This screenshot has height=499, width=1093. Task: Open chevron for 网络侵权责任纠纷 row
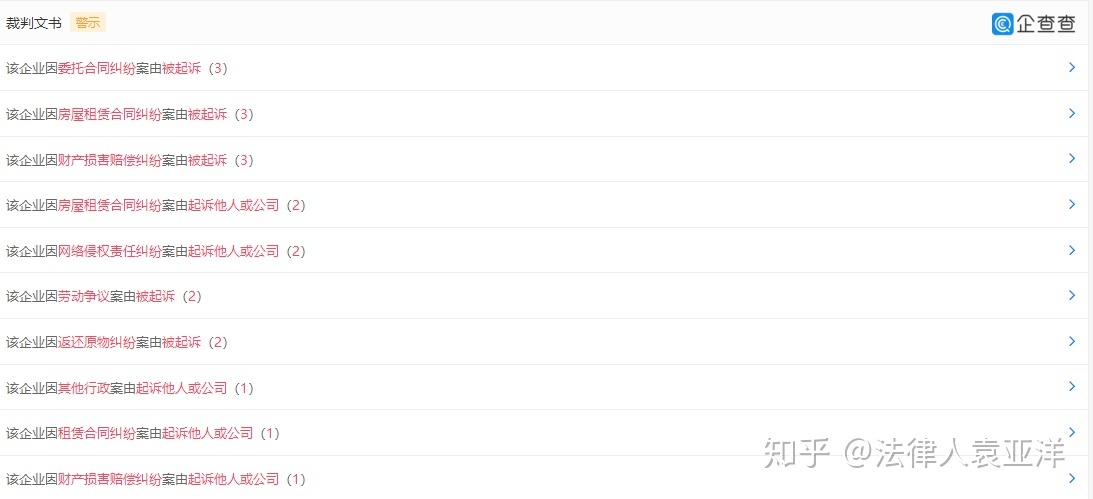(x=1072, y=250)
